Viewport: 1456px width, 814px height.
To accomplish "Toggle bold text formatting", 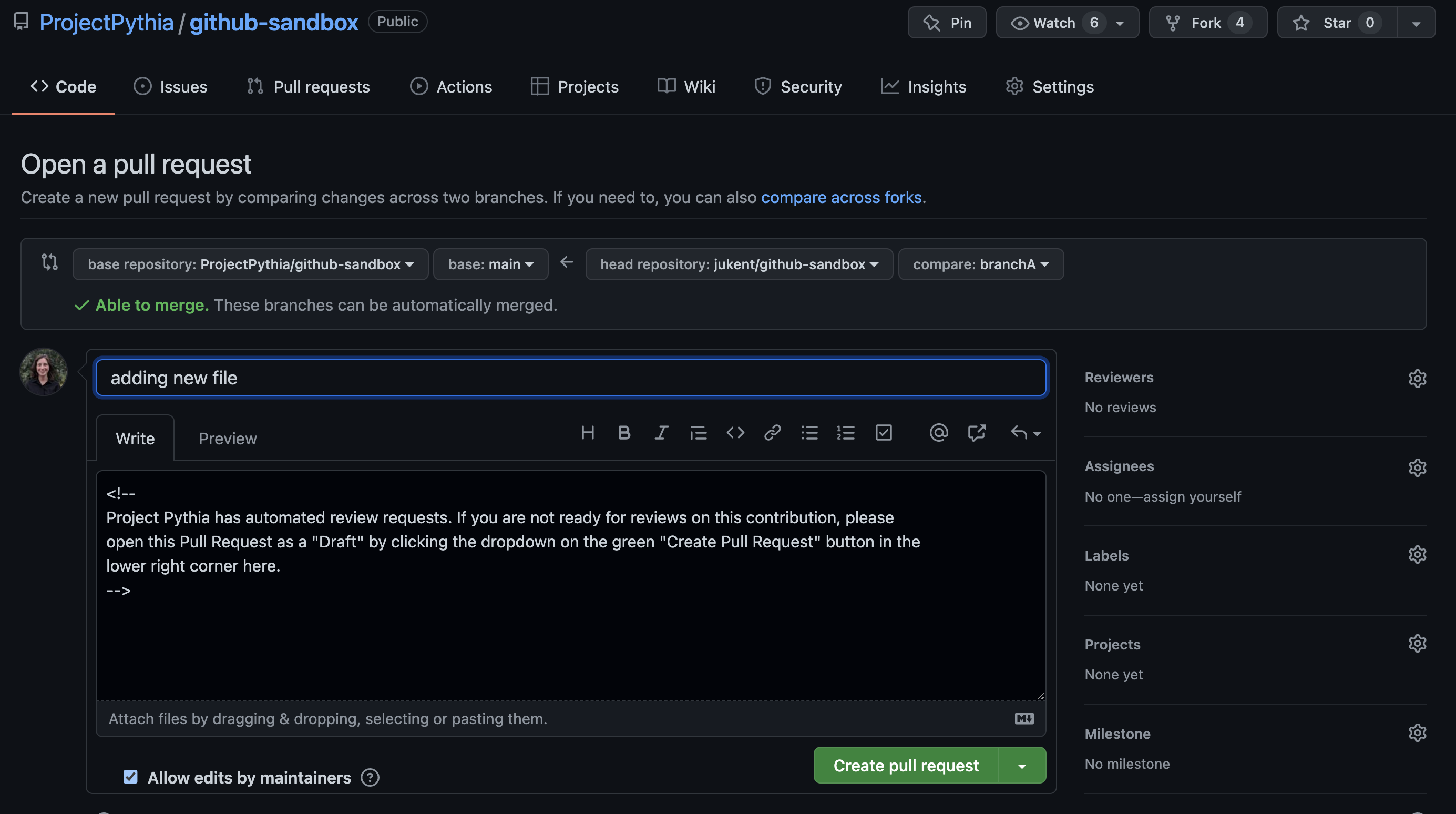I will click(x=624, y=433).
